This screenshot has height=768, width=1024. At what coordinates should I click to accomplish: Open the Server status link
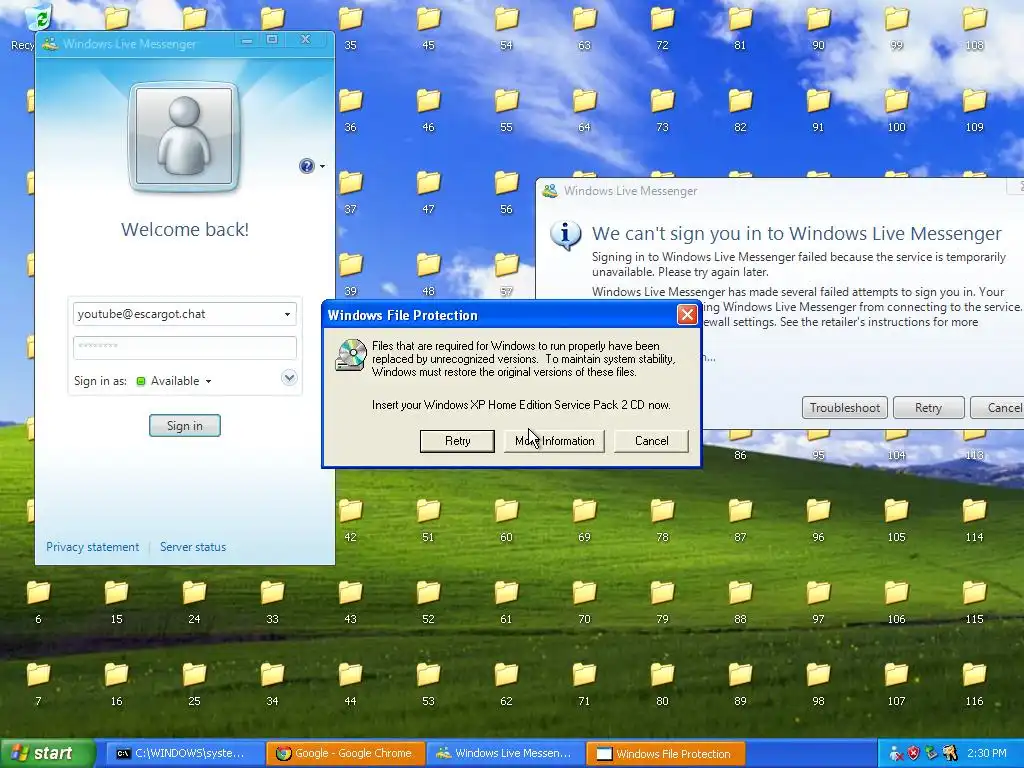click(193, 547)
